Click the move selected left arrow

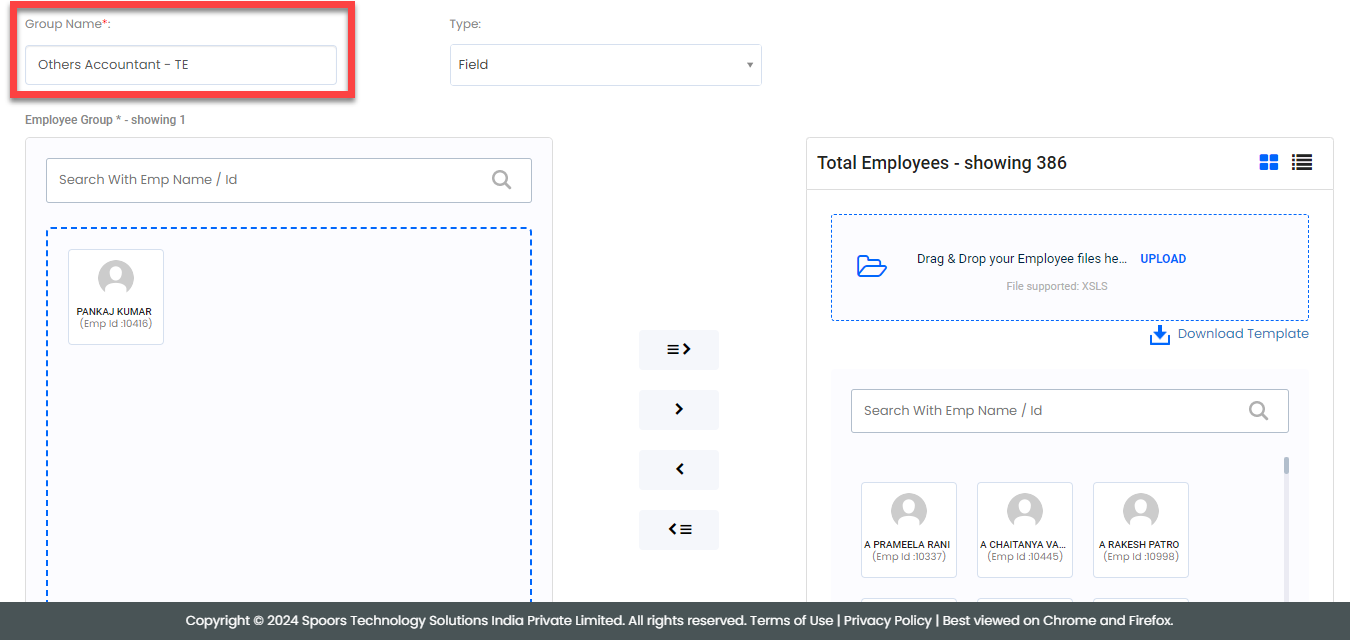(679, 470)
